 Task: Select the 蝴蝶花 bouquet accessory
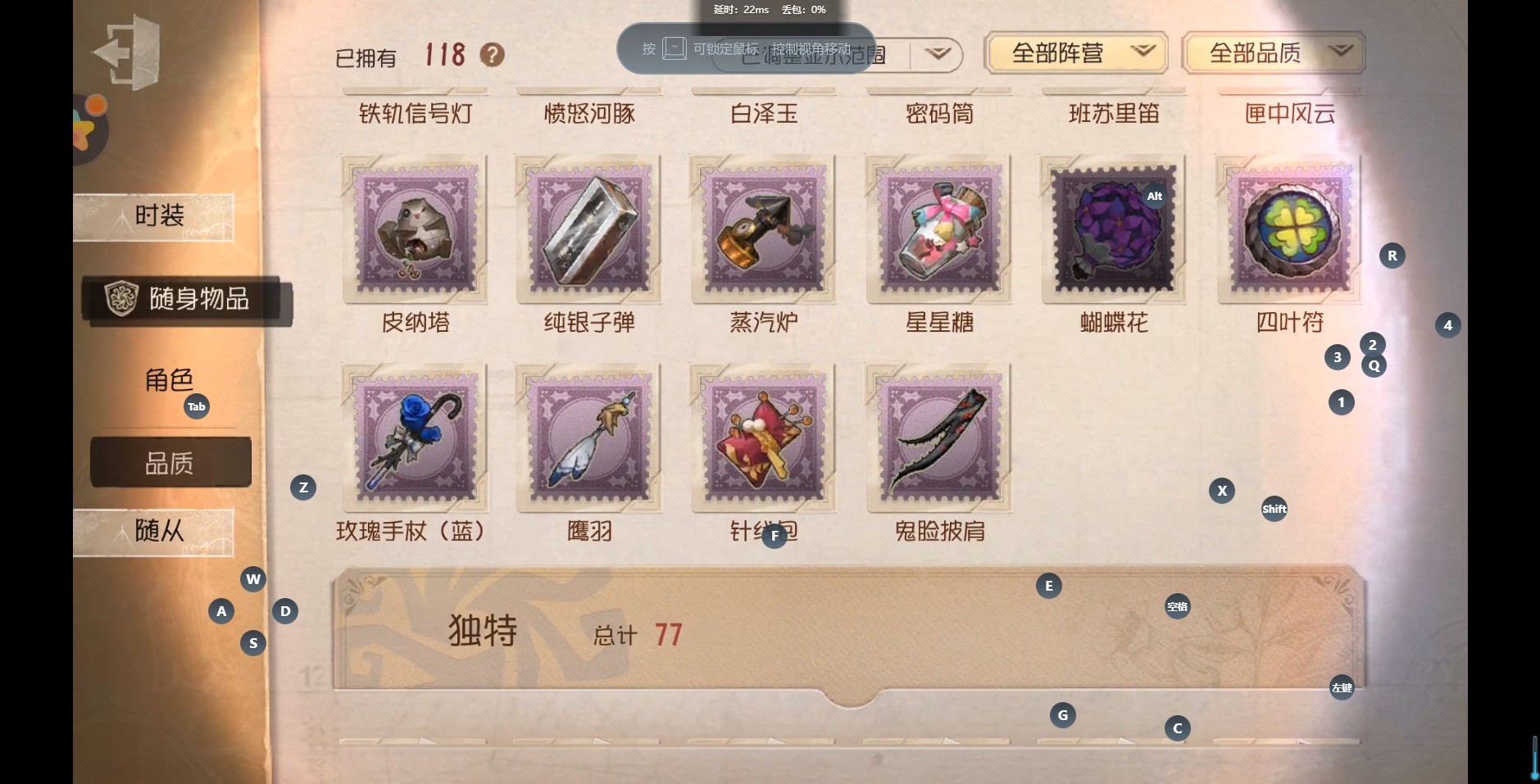pos(1114,229)
